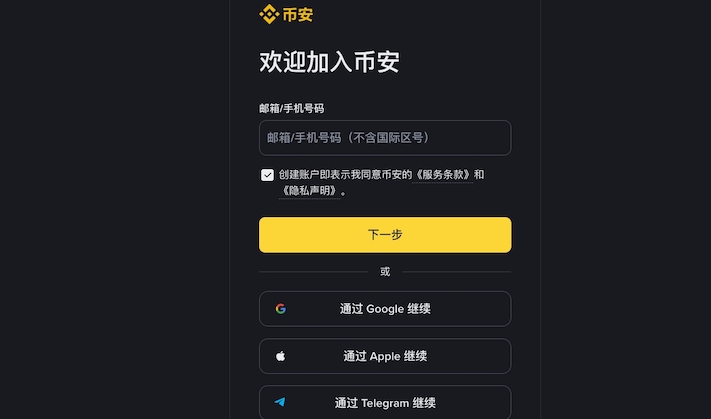
Task: Open the 《隐私声明》 link
Action: click(x=311, y=190)
